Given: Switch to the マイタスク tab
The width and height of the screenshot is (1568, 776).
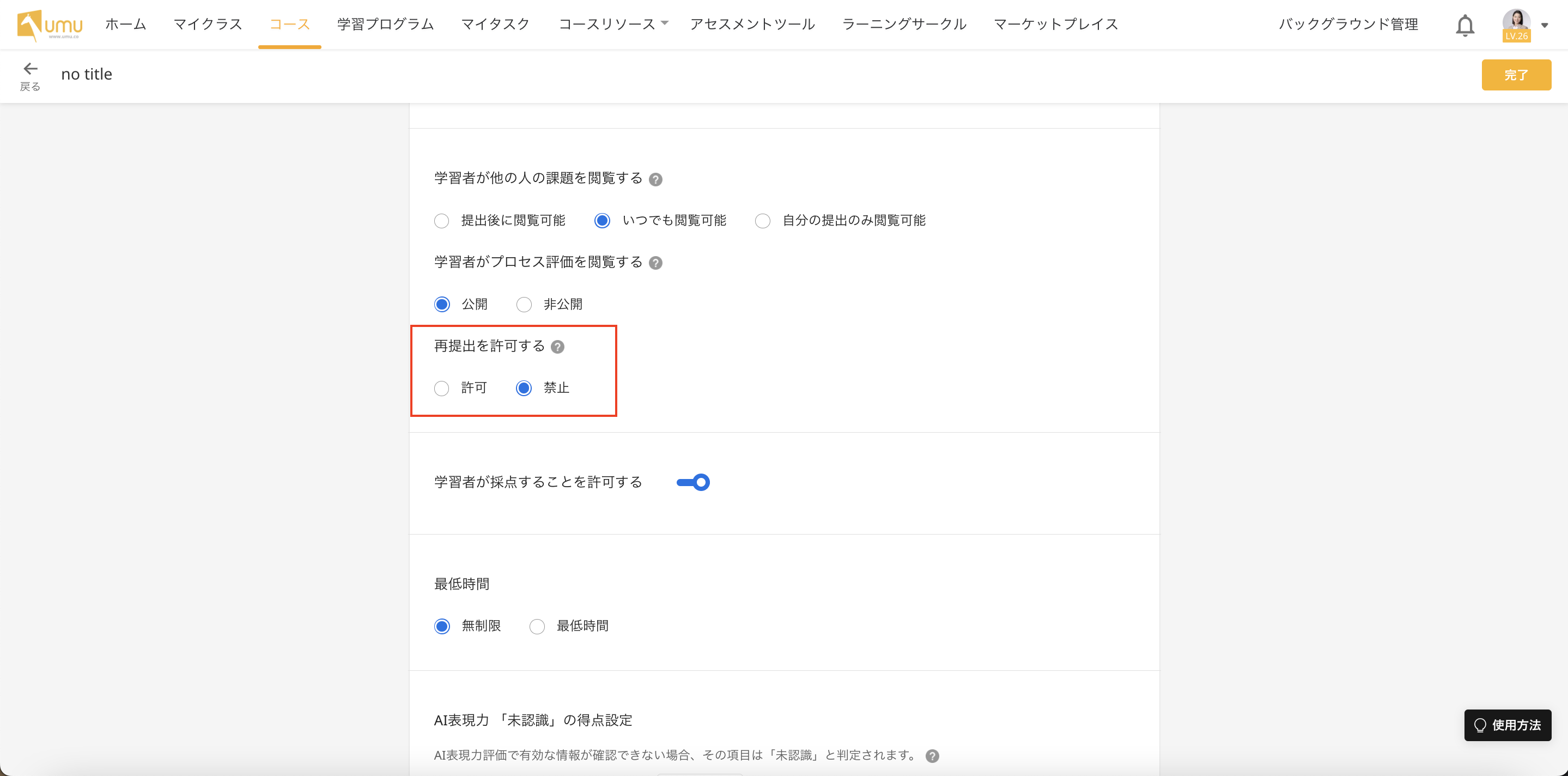Looking at the screenshot, I should pyautogui.click(x=495, y=25).
